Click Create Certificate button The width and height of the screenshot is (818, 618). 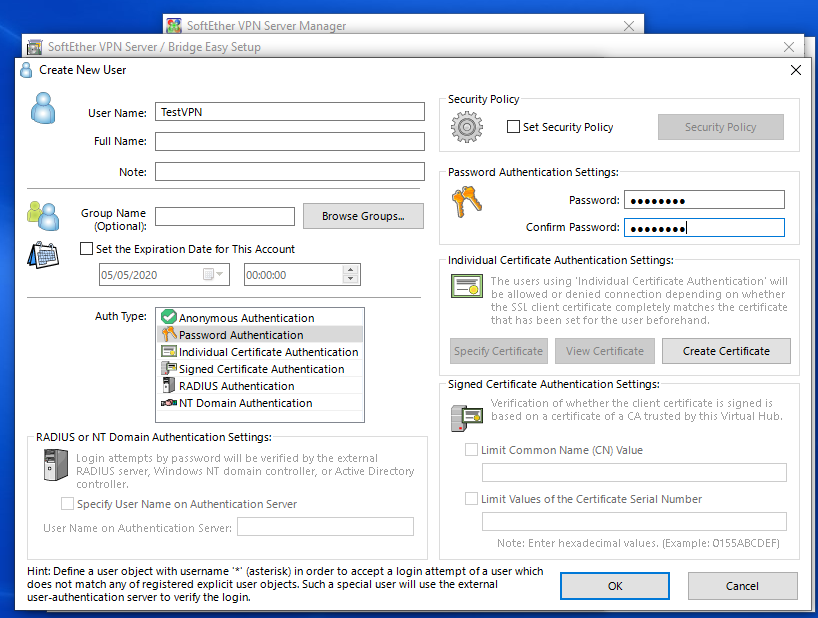(726, 351)
